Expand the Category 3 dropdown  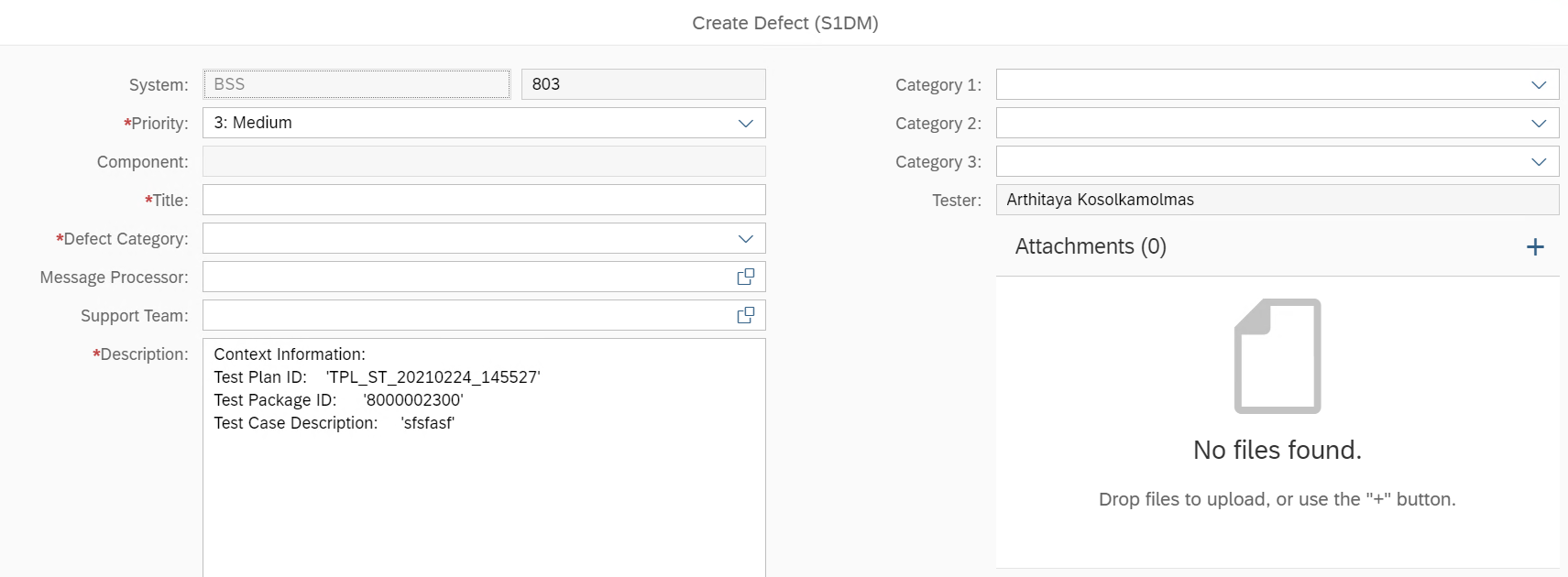1539,161
